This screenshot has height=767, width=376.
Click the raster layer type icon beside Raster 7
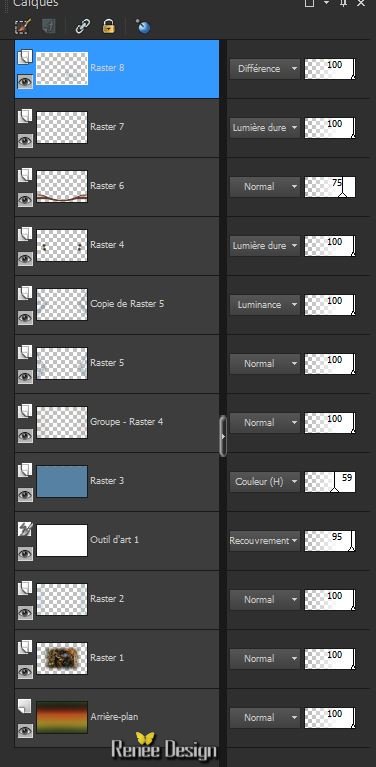[25, 116]
